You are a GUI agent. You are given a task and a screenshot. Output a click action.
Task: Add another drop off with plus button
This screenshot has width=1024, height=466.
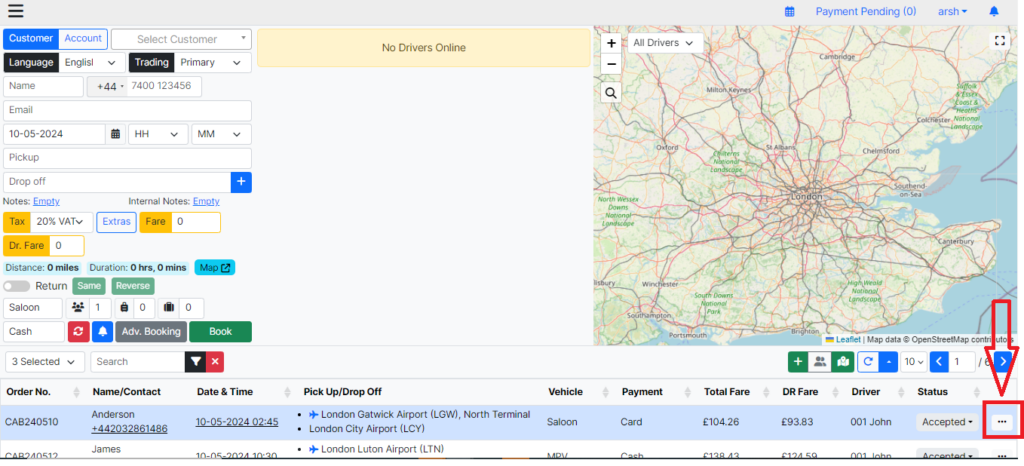(x=241, y=182)
